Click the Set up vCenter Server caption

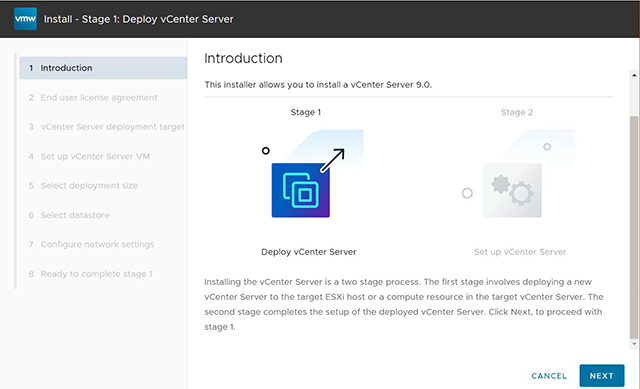pos(520,252)
